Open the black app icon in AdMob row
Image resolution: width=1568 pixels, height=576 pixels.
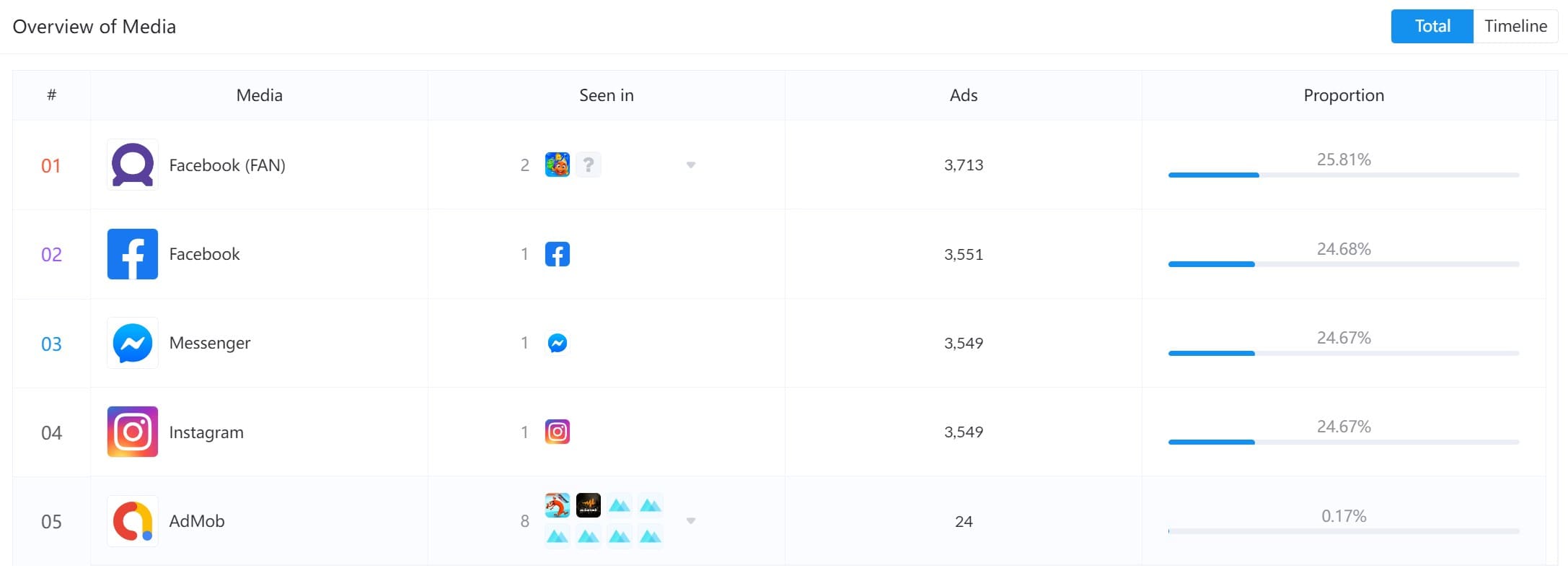click(x=589, y=505)
